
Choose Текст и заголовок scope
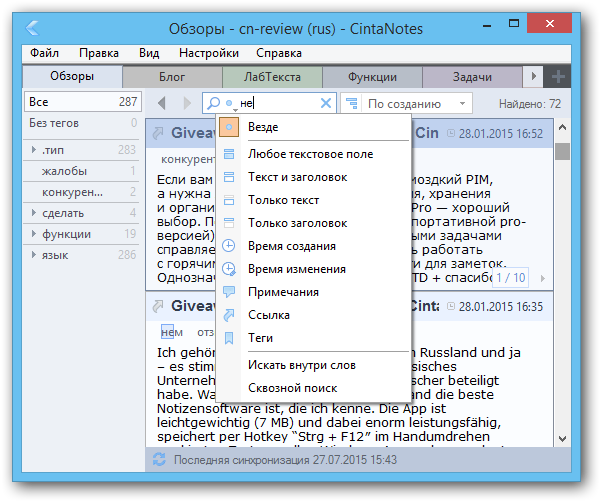coord(314,177)
